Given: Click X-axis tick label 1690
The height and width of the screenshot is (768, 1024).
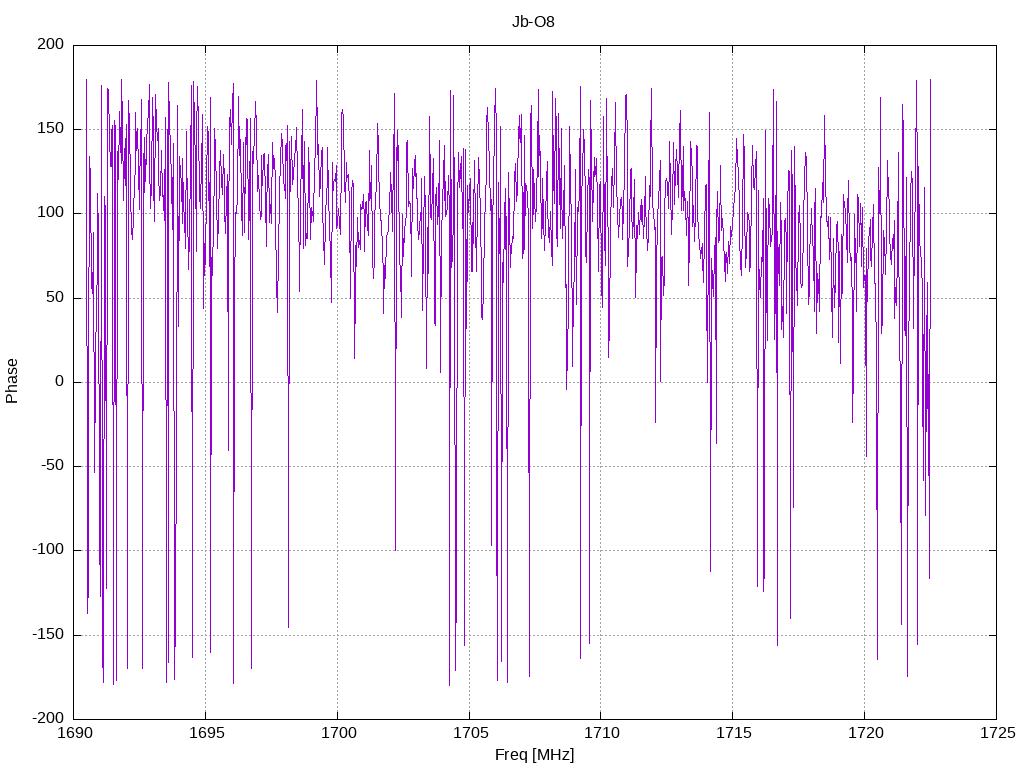Looking at the screenshot, I should (x=75, y=733).
